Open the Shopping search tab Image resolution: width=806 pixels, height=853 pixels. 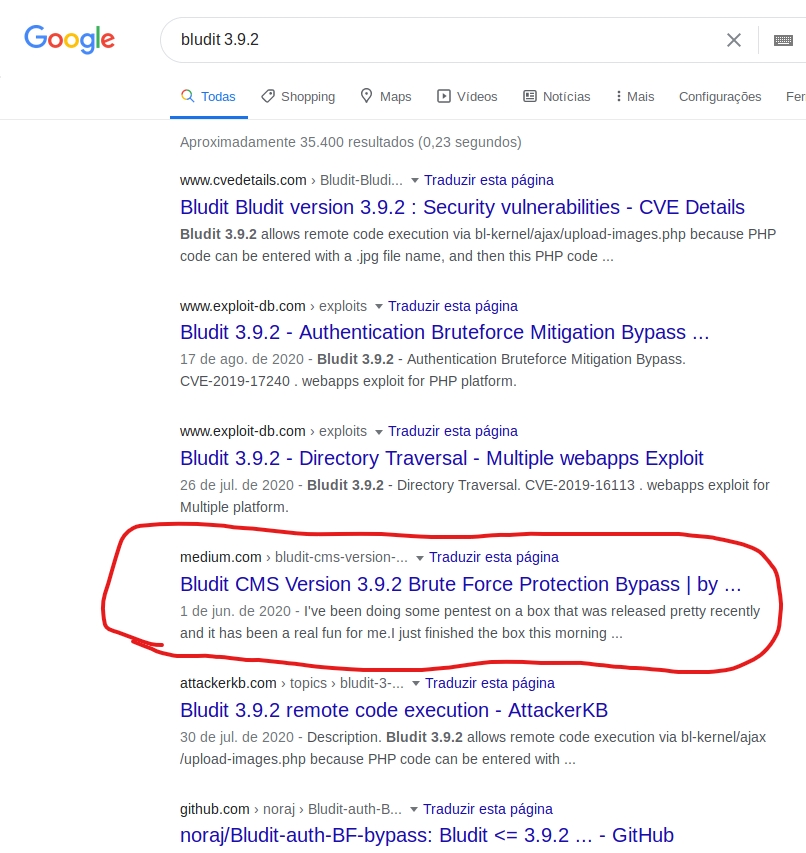(x=298, y=97)
